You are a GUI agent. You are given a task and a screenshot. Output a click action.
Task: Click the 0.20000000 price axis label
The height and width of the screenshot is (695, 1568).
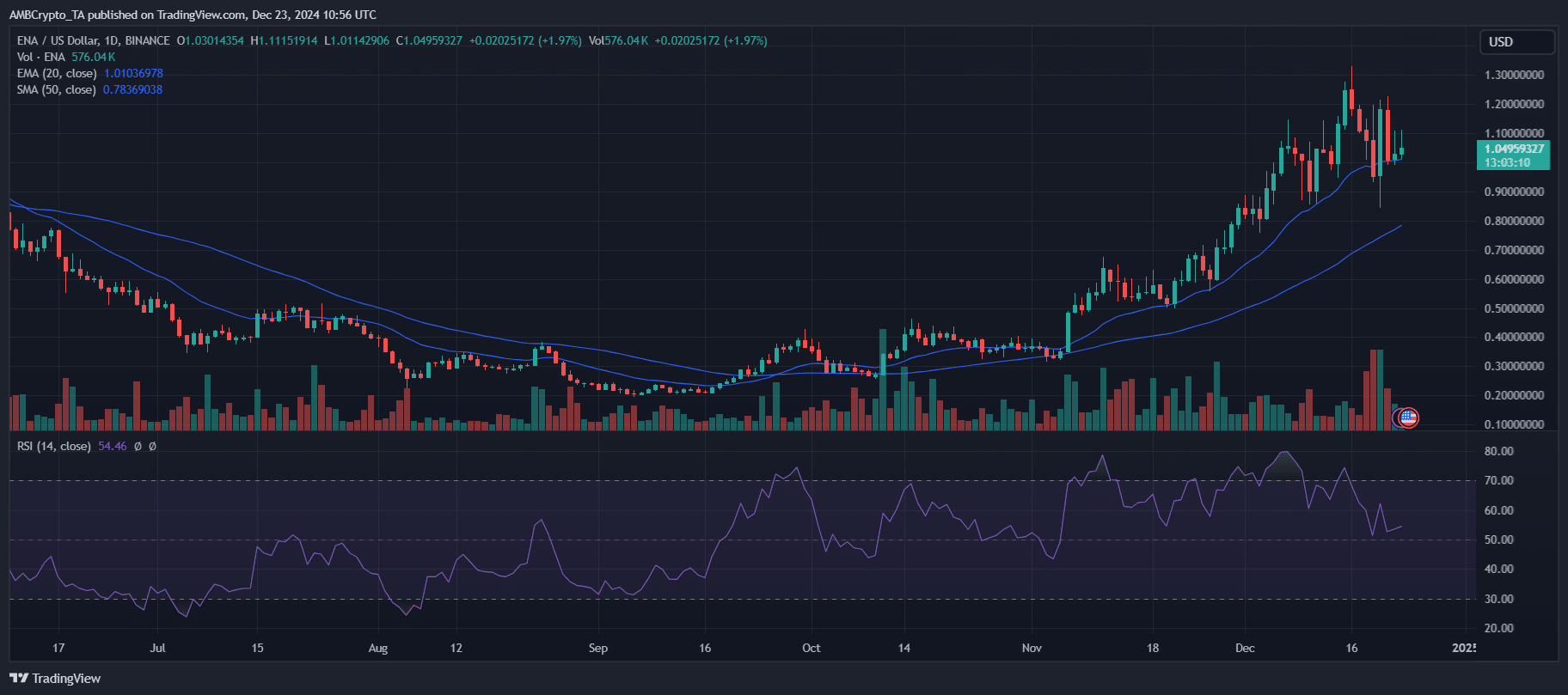click(x=1514, y=395)
